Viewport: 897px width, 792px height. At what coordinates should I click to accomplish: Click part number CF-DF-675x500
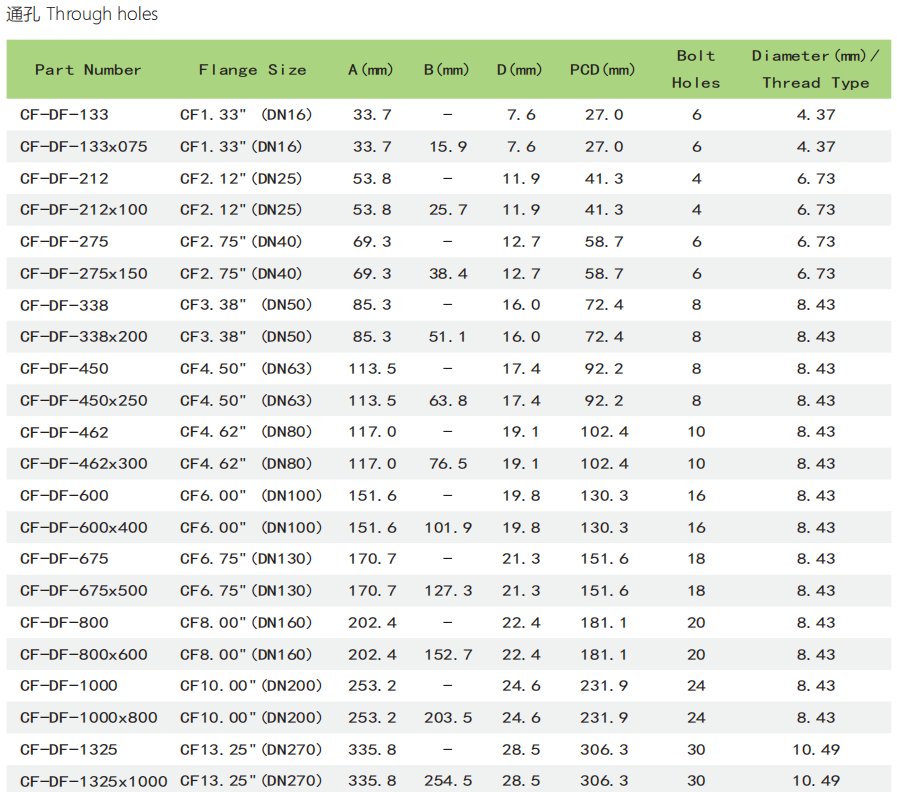point(83,591)
